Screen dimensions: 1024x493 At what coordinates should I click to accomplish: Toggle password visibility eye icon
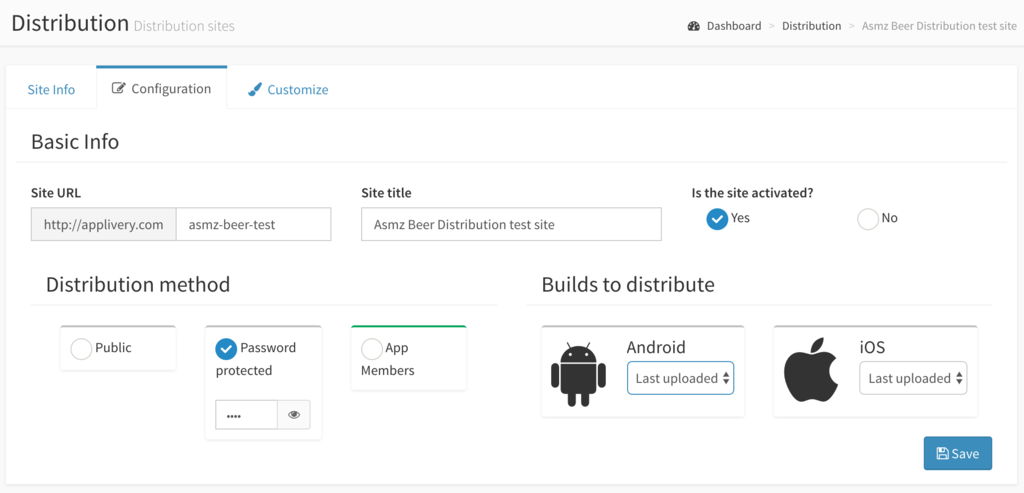click(294, 415)
